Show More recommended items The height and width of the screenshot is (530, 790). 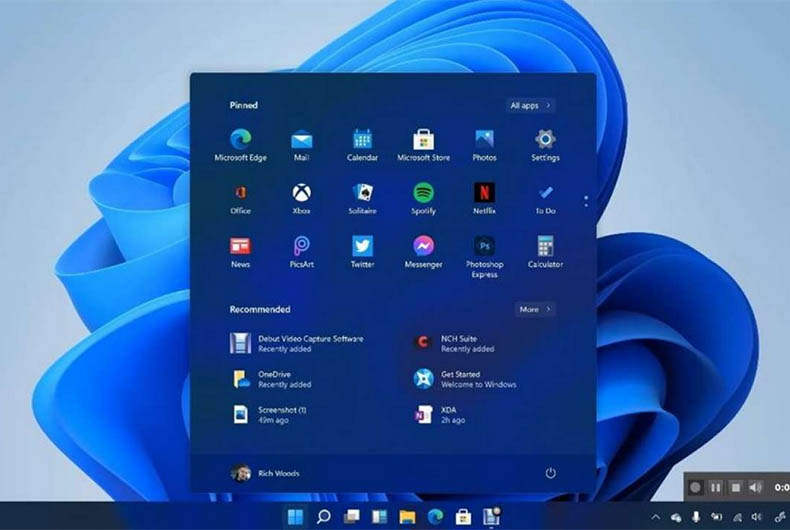pyautogui.click(x=535, y=309)
